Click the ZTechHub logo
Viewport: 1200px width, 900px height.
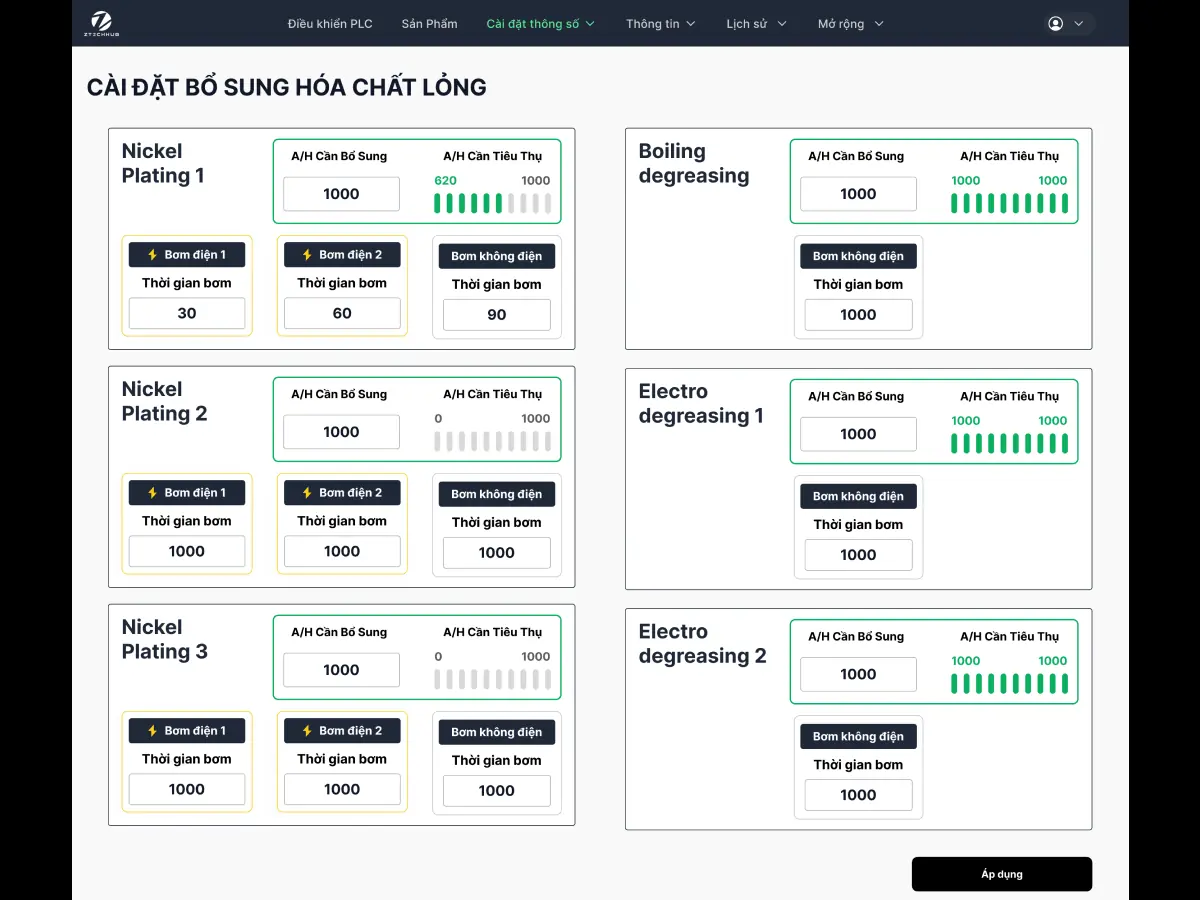100,23
